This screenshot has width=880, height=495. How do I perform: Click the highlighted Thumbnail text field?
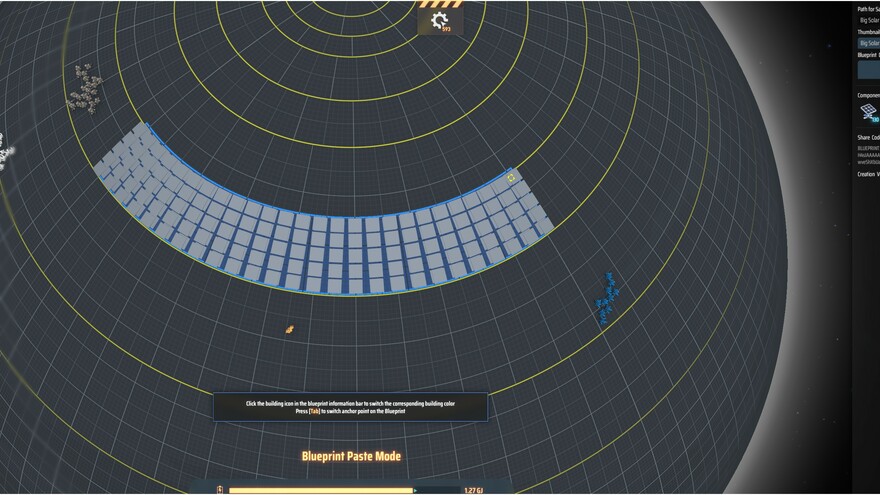click(x=868, y=43)
